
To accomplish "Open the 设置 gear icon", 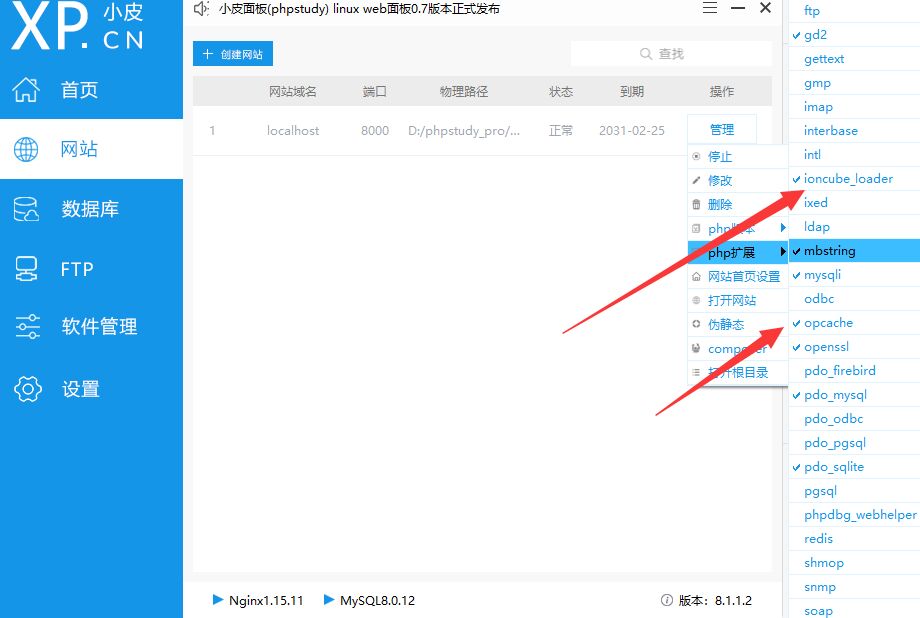I will (28, 389).
